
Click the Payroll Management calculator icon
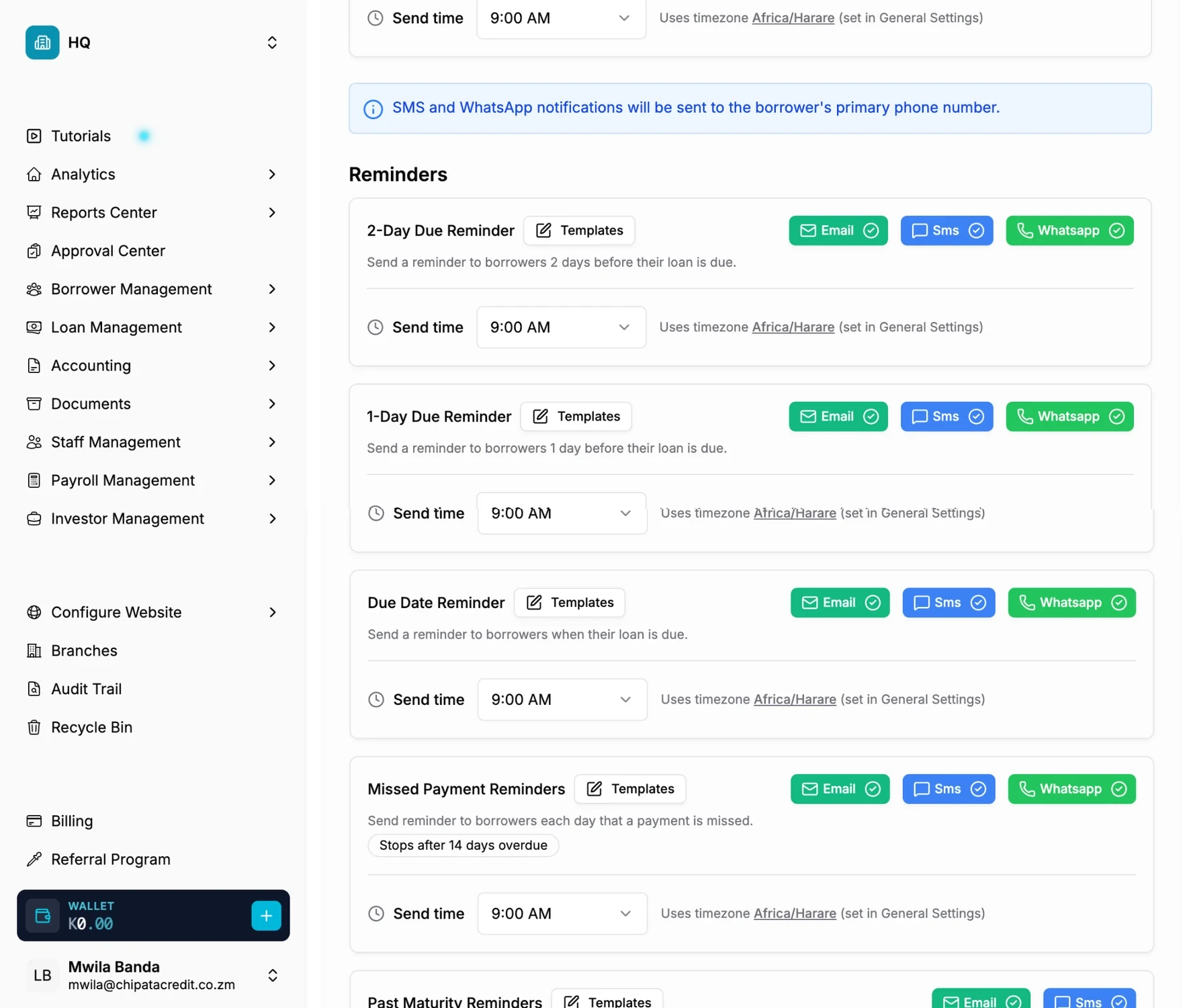pos(34,480)
